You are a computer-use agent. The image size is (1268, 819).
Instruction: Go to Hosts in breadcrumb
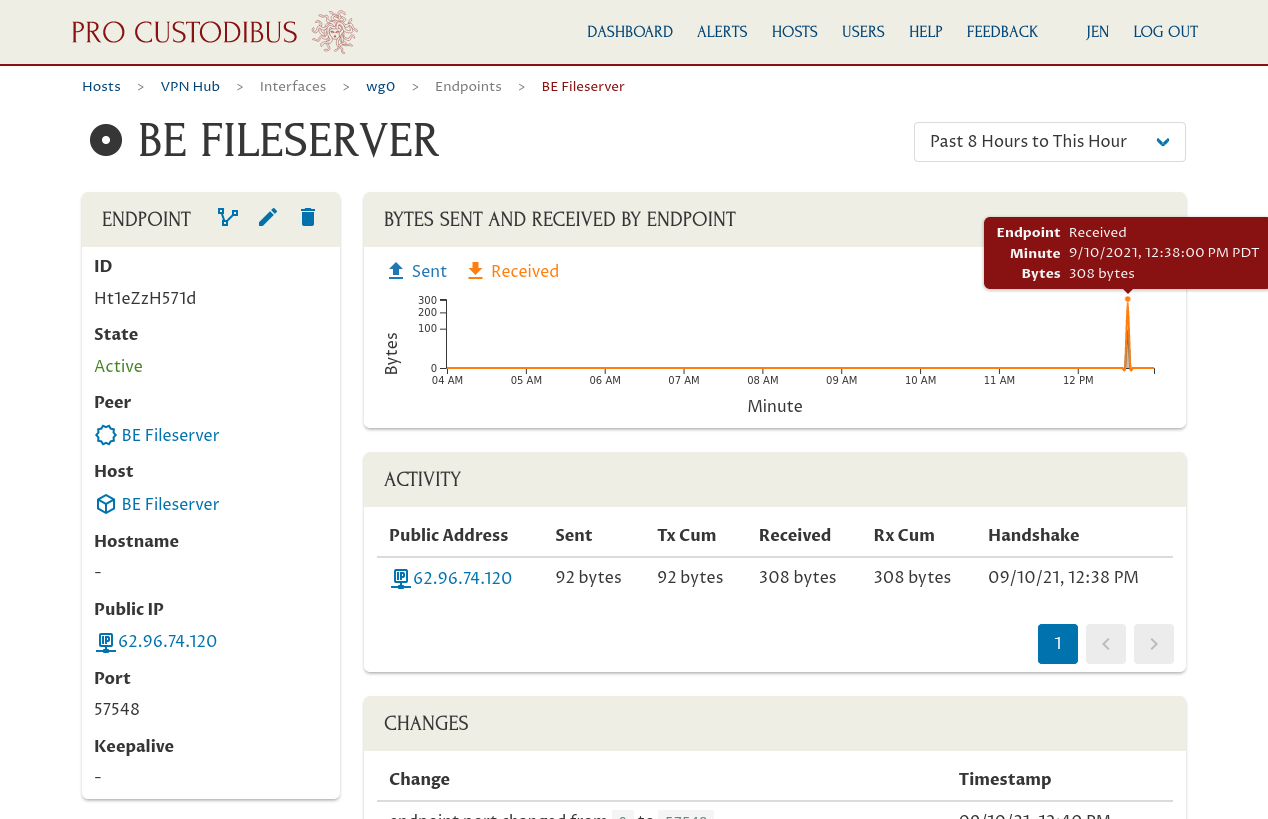click(101, 87)
